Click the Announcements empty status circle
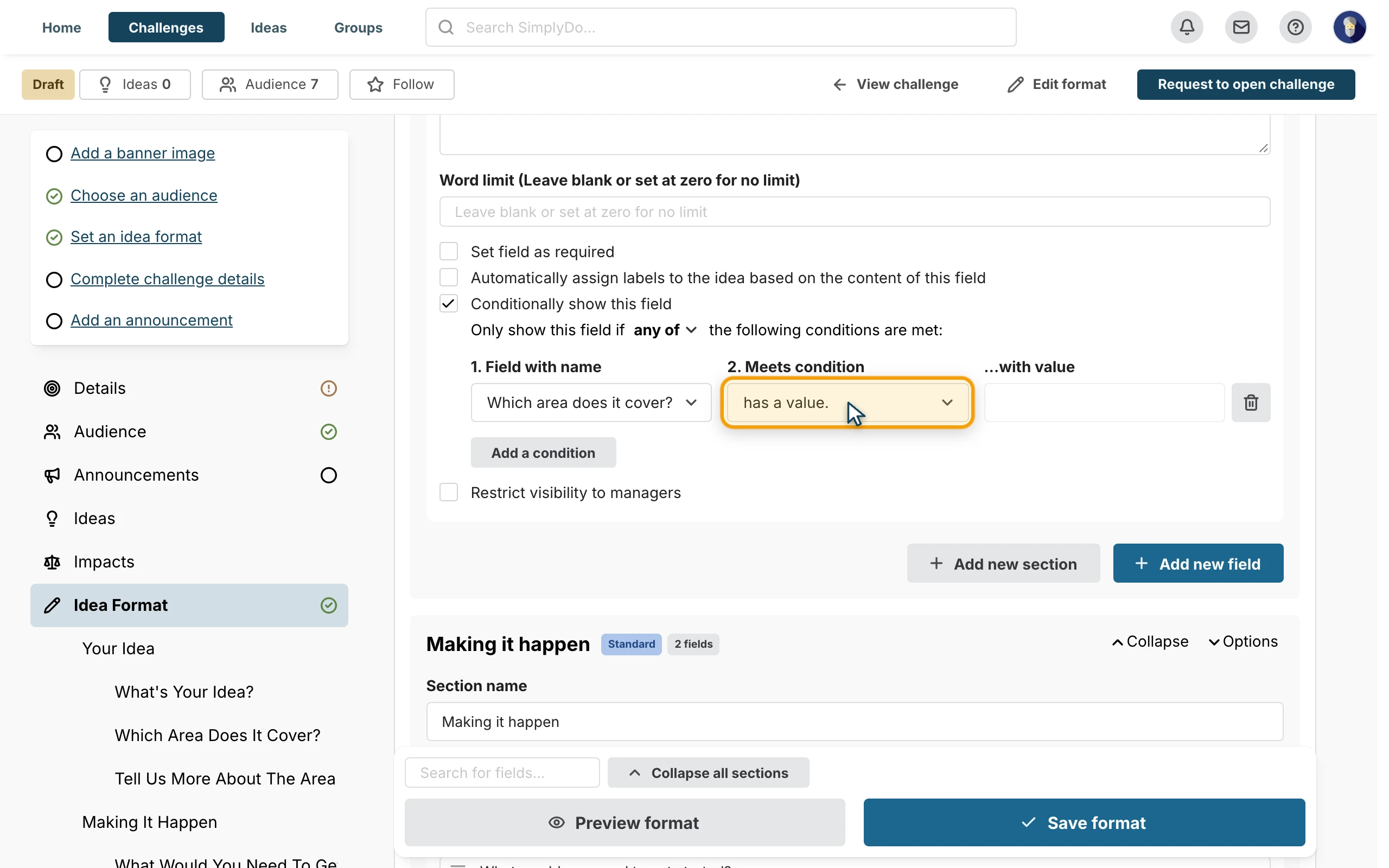This screenshot has width=1389, height=868. coord(328,475)
